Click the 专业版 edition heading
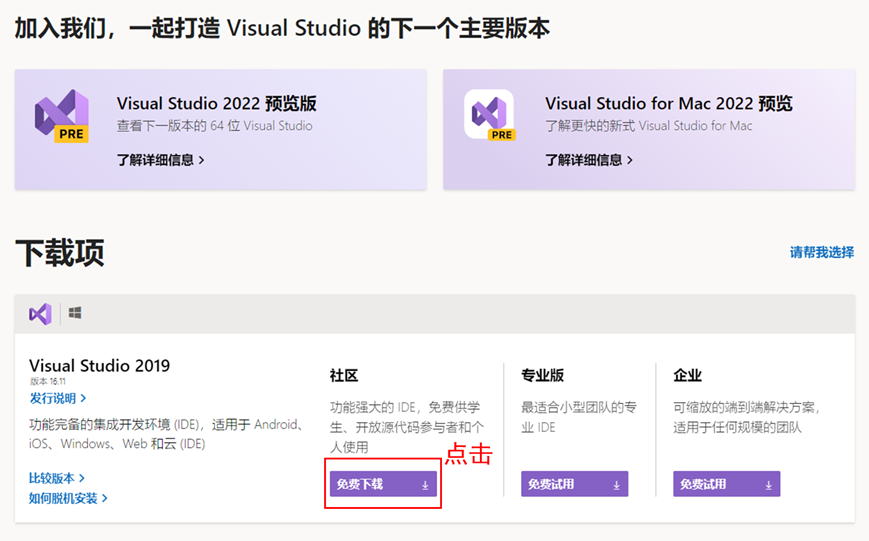869x541 pixels. click(543, 375)
